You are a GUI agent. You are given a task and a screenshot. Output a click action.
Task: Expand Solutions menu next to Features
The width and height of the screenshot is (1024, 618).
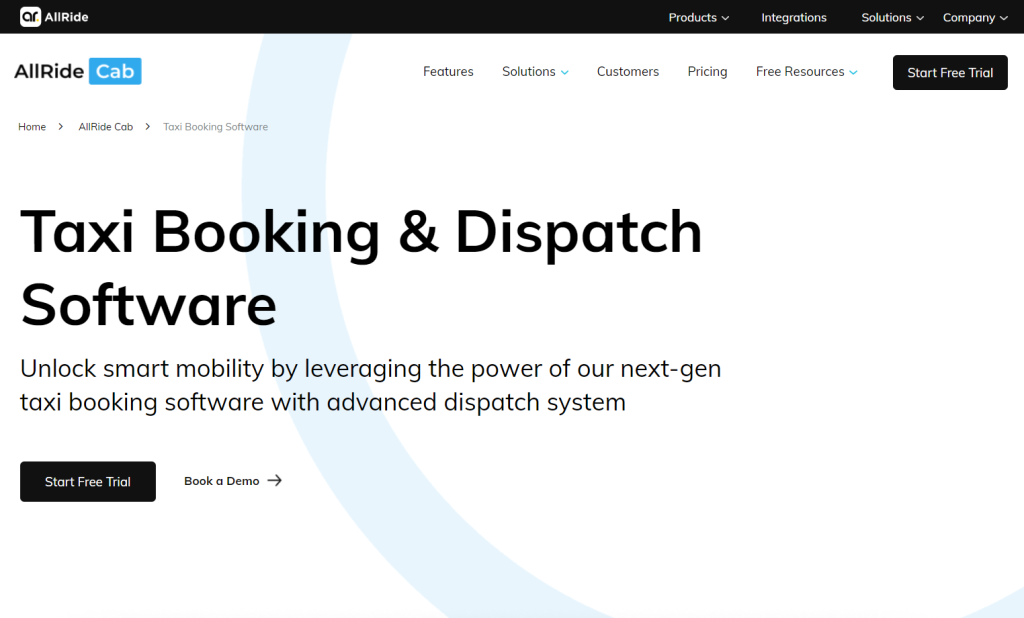tap(535, 72)
